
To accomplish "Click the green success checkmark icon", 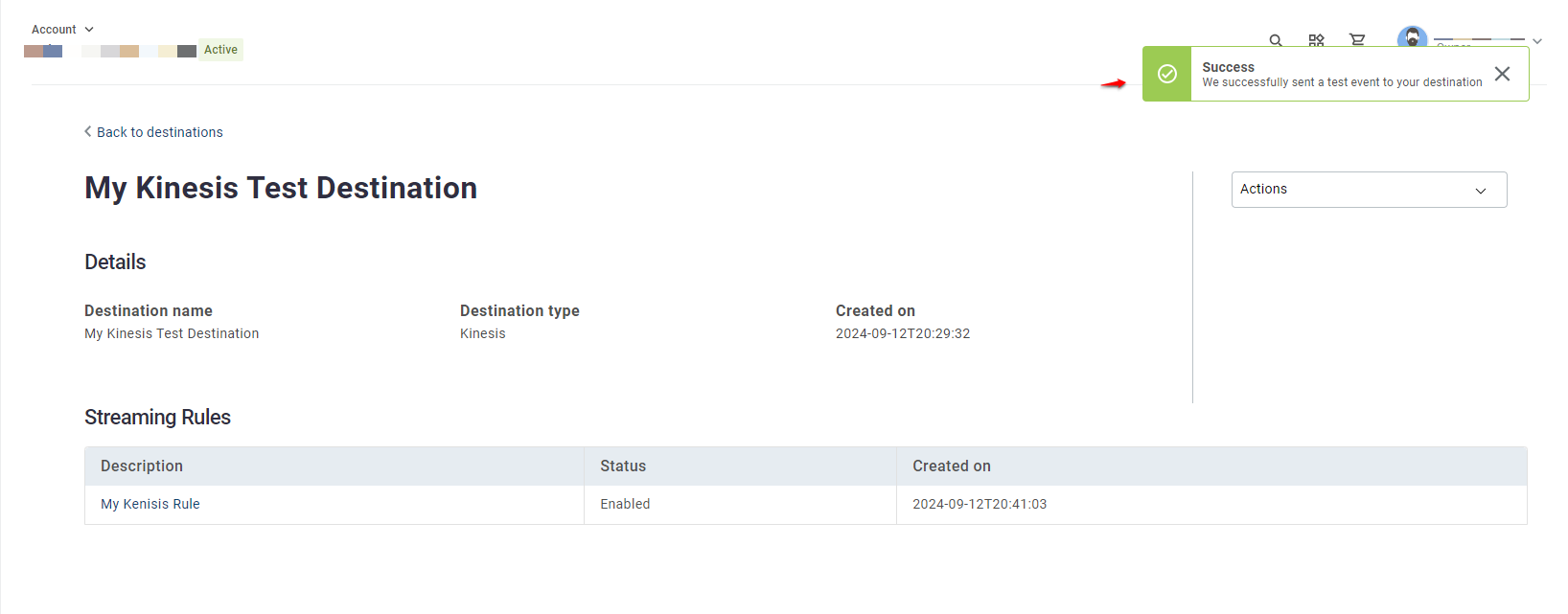I will 1167,74.
